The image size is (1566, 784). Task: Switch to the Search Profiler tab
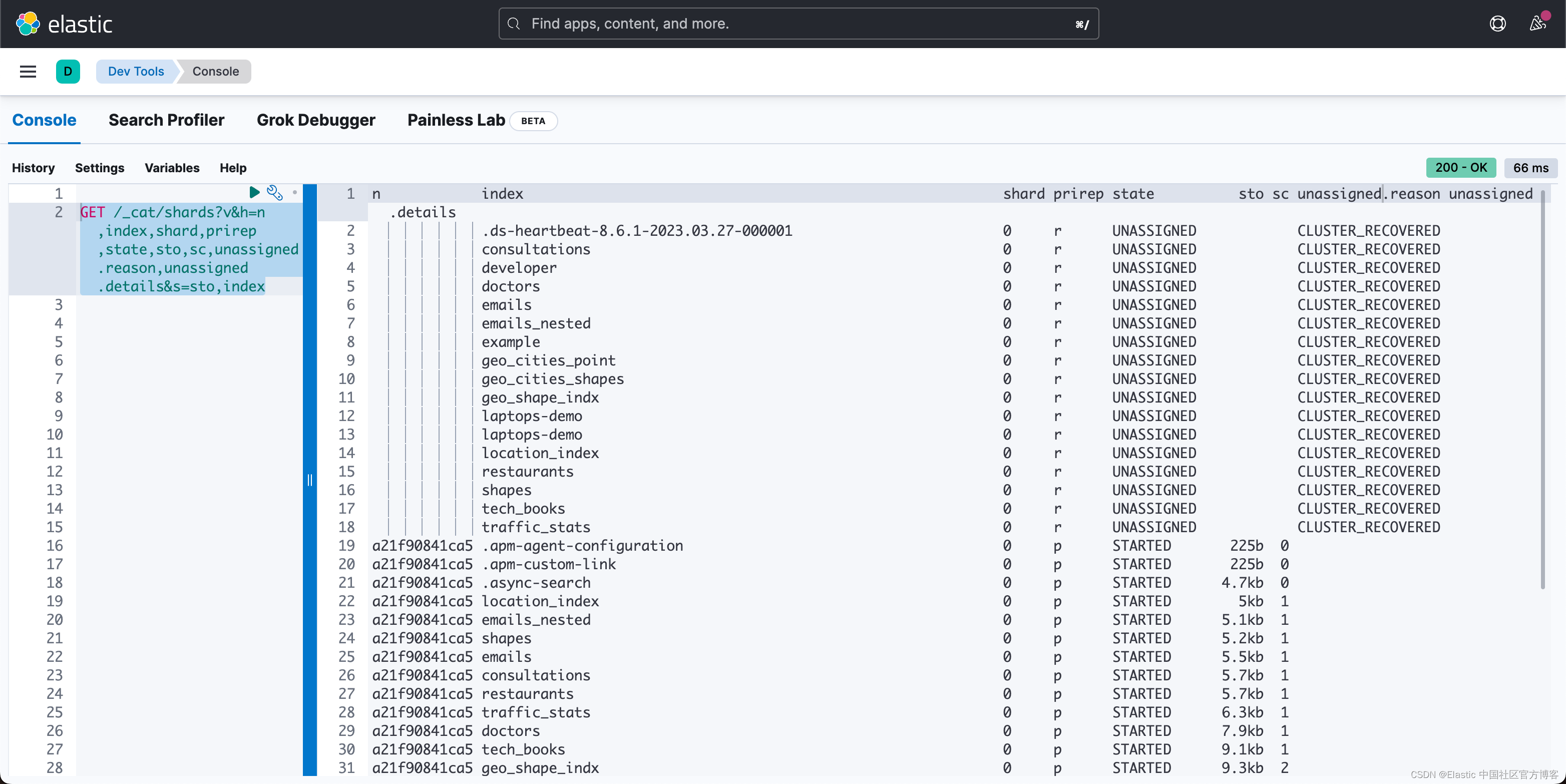click(166, 120)
